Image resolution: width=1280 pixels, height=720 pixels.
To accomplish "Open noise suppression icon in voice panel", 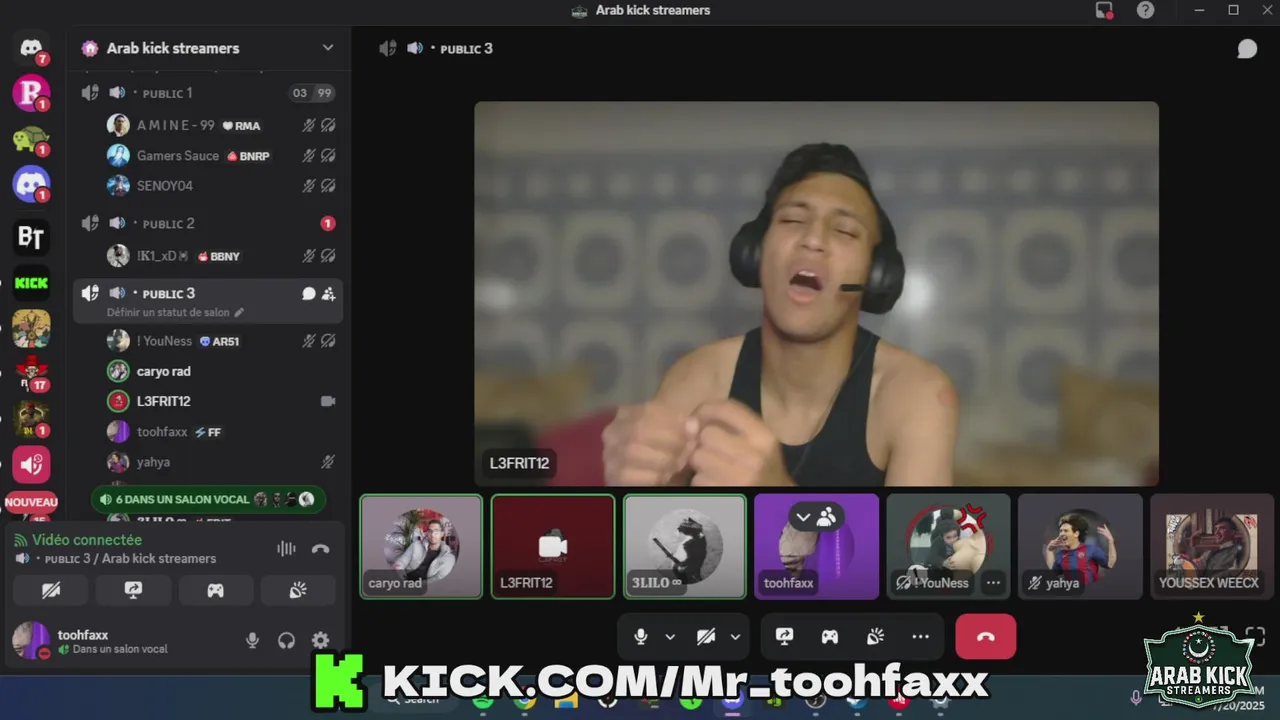I will pyautogui.click(x=286, y=548).
